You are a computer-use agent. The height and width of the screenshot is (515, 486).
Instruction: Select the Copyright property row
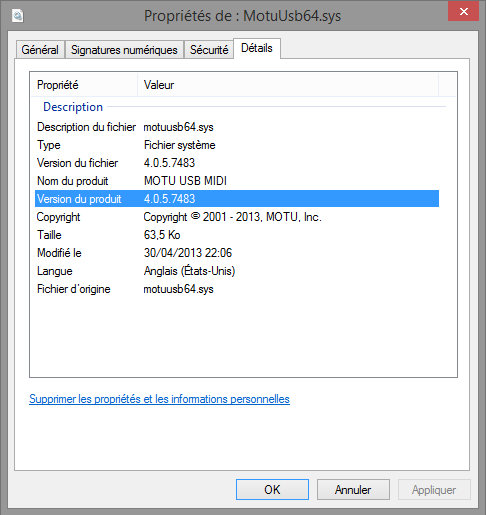[237, 217]
